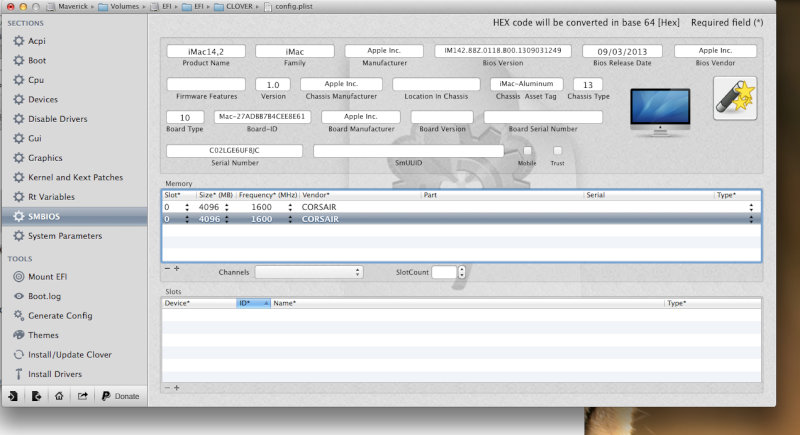Open Type stepper in first memory row
800x435 pixels.
pyautogui.click(x=751, y=207)
